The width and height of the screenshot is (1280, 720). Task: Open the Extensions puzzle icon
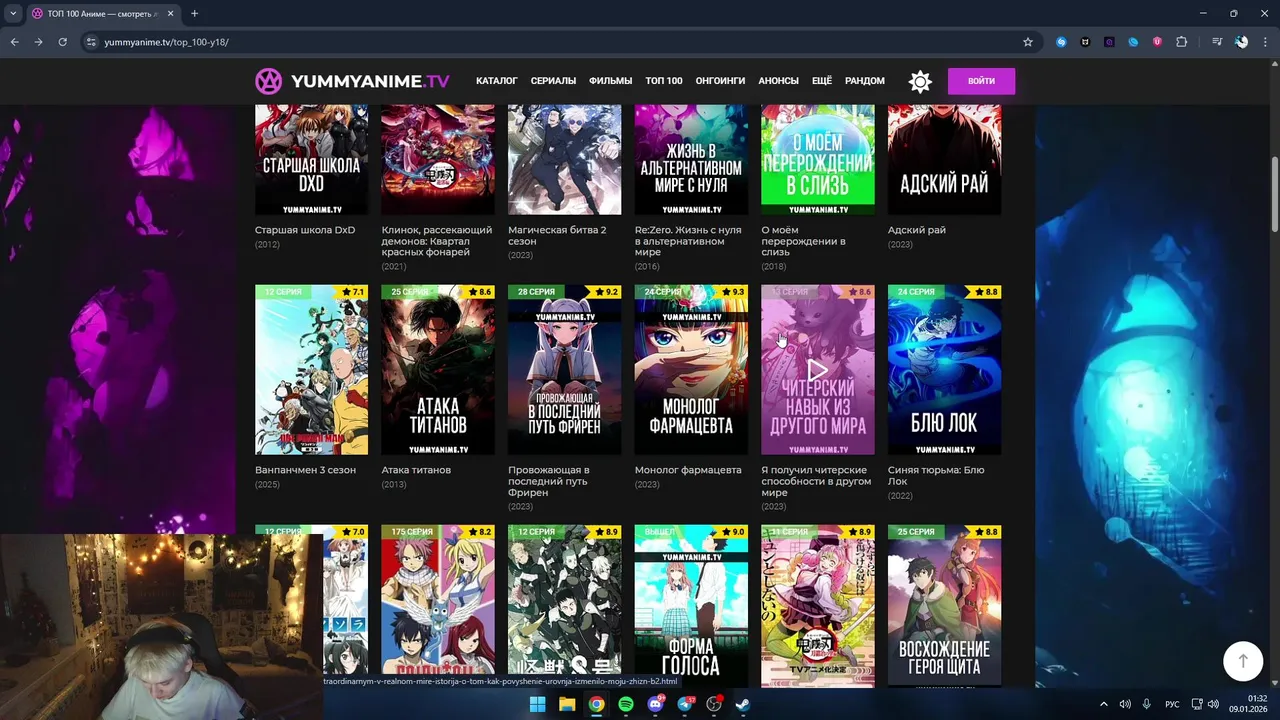(1182, 42)
